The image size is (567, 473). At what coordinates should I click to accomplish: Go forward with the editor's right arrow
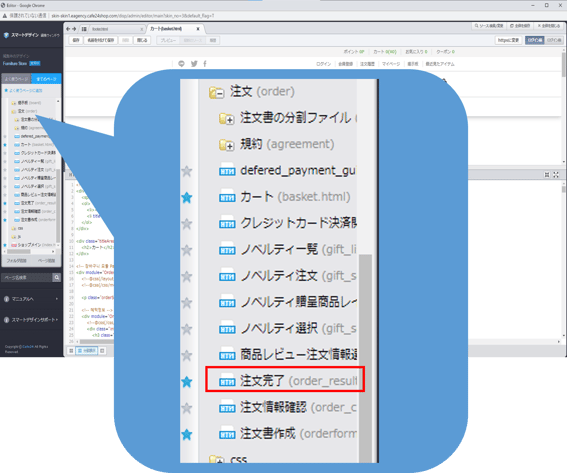pyautogui.click(x=74, y=29)
